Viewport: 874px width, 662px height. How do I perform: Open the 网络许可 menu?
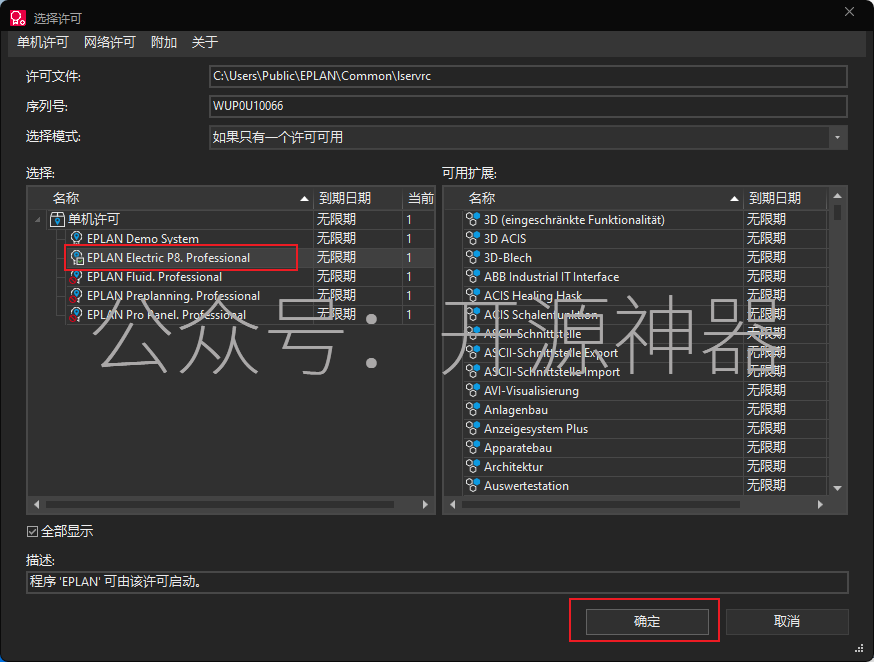click(110, 42)
